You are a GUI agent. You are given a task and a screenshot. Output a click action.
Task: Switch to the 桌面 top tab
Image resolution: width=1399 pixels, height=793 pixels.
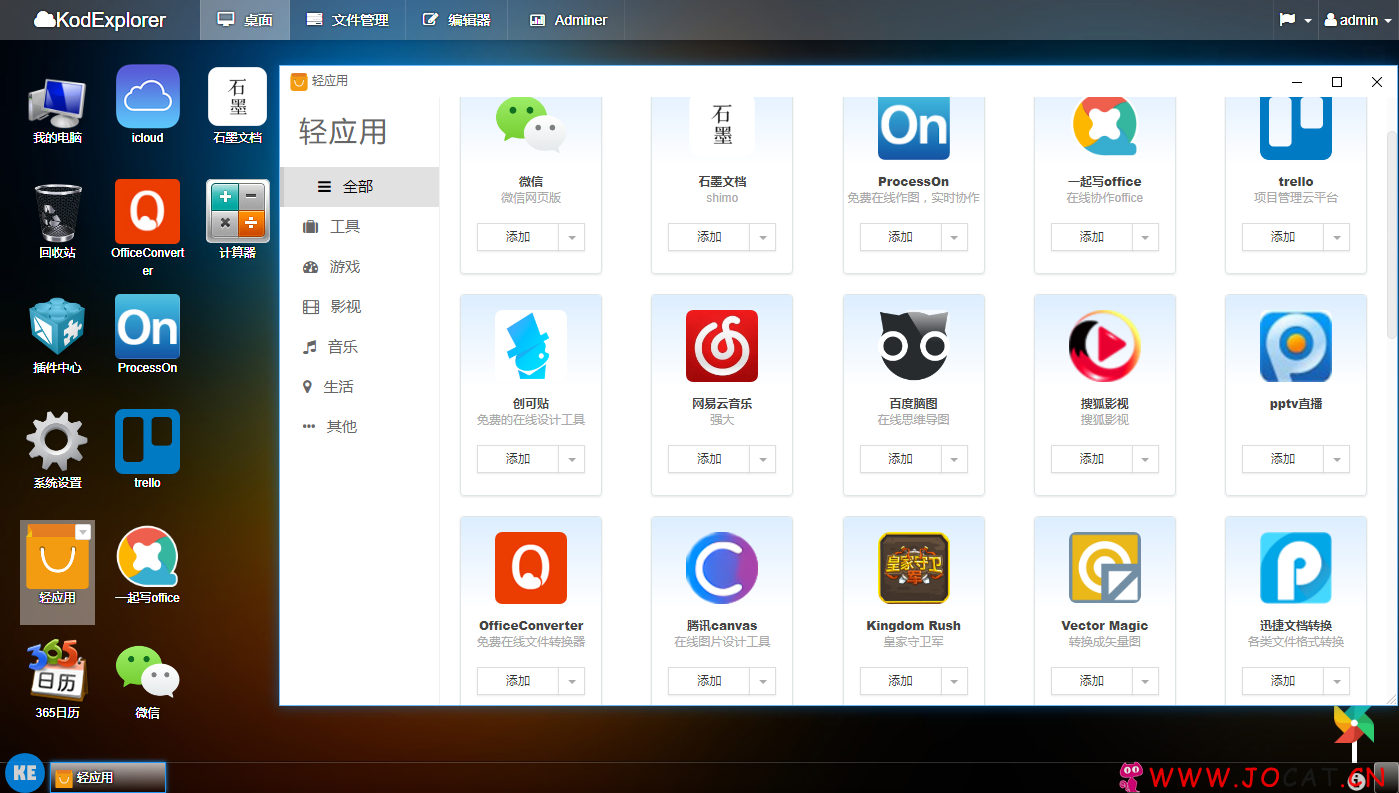pos(245,20)
